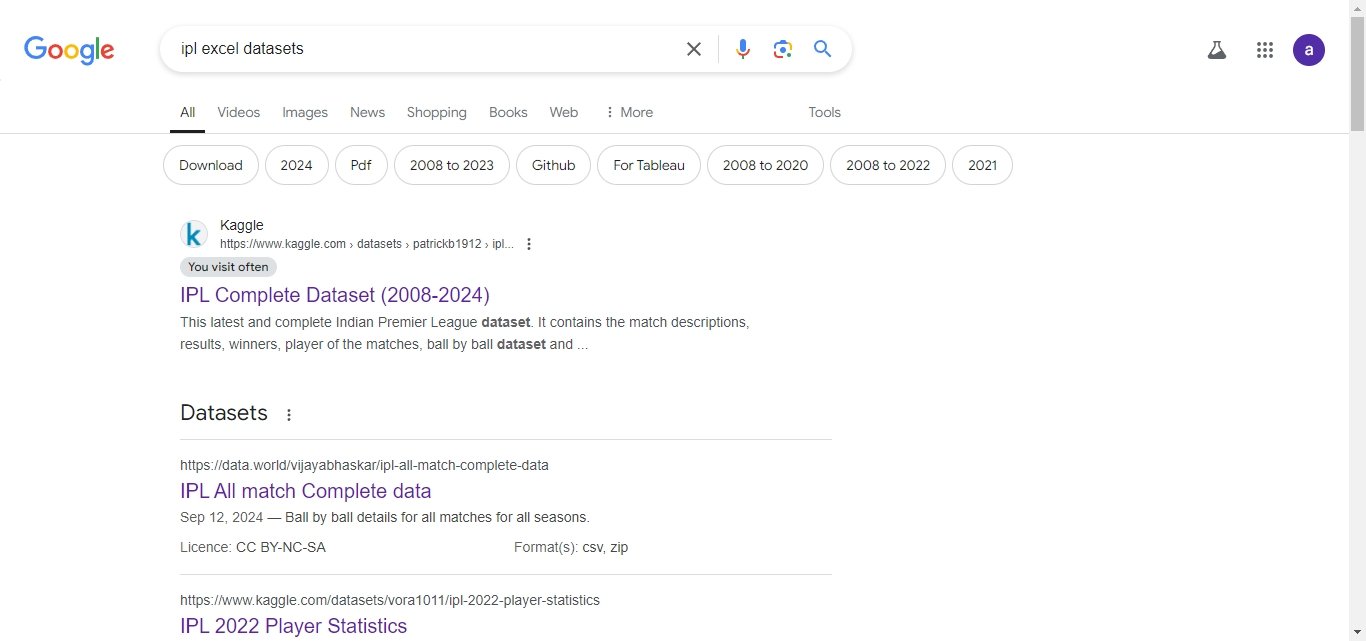The width and height of the screenshot is (1366, 641).
Task: Open more options for Kaggle result
Action: click(529, 244)
